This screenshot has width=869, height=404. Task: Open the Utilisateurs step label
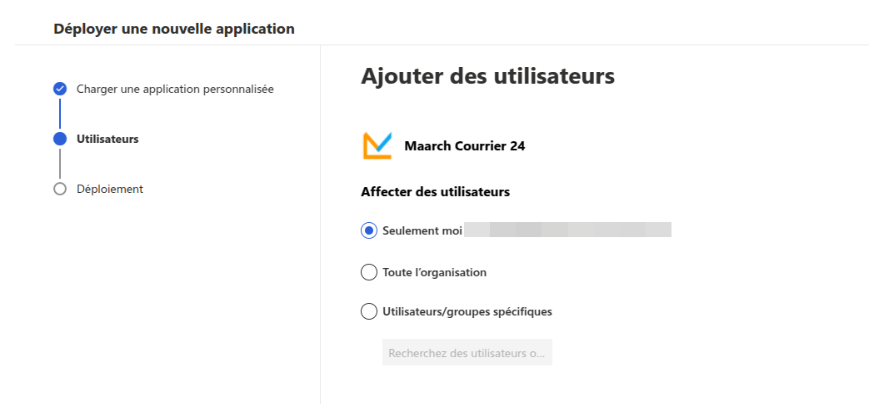(x=108, y=139)
